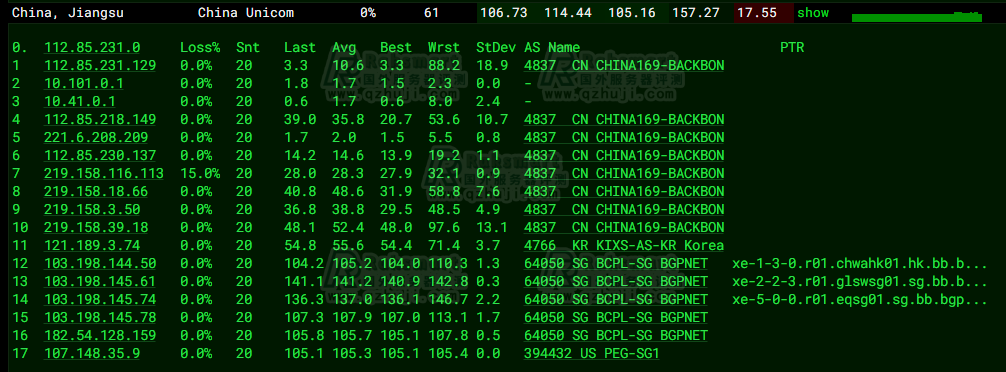Click the "PTR" column header
This screenshot has width=1006, height=372.
(792, 47)
